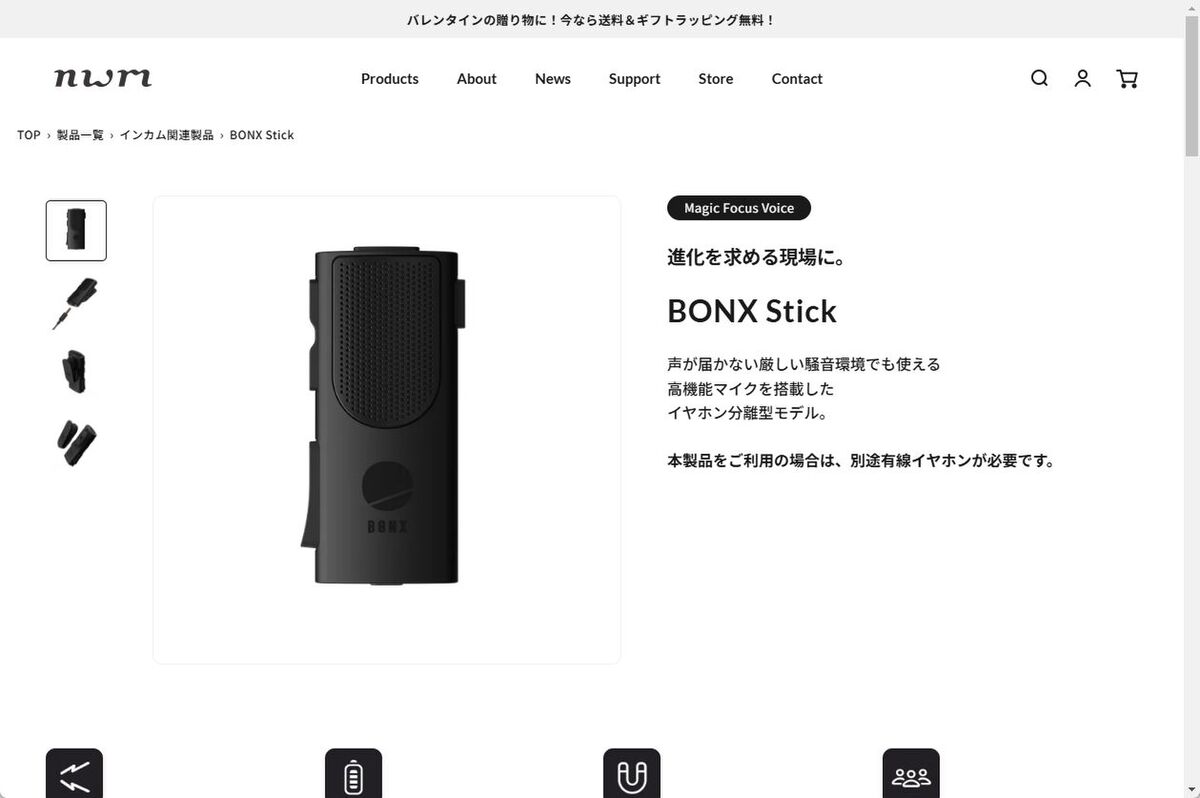Open the user account icon
The height and width of the screenshot is (798, 1200).
pyautogui.click(x=1082, y=78)
